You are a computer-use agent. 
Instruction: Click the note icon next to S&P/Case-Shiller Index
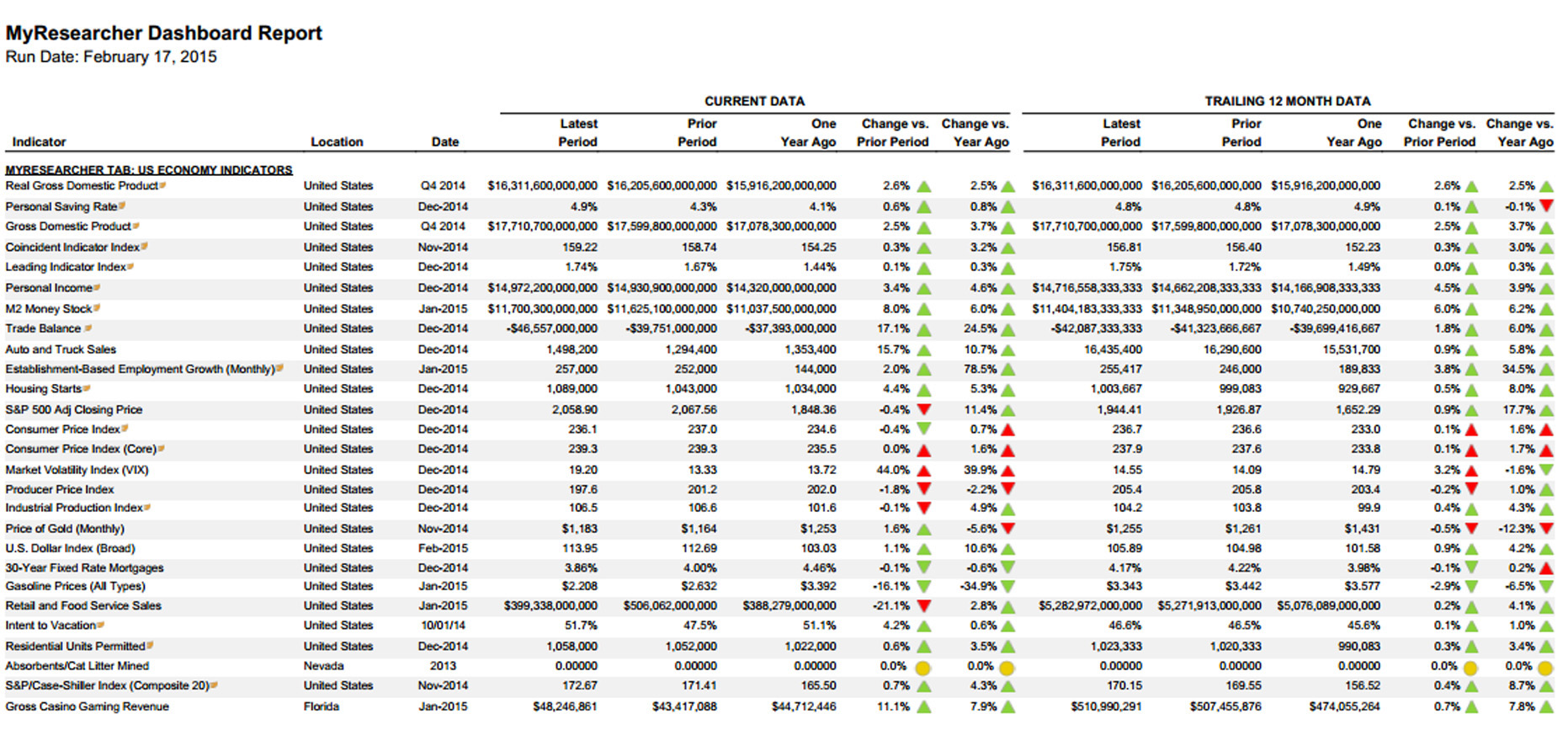point(214,685)
